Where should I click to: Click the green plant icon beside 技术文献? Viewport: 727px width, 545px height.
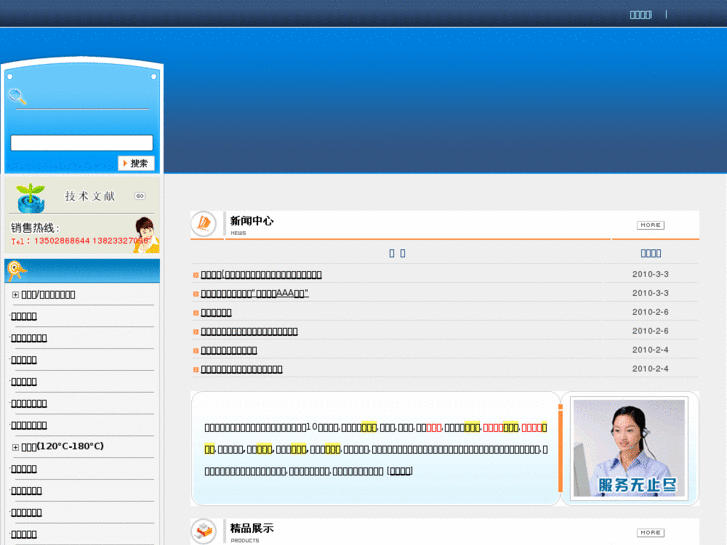(x=31, y=198)
